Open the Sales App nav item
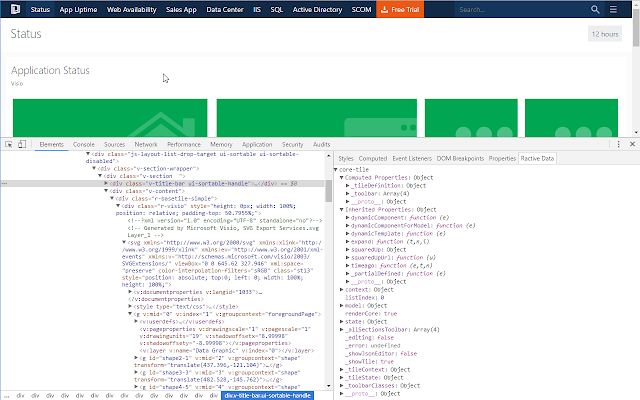The height and width of the screenshot is (400, 640). (181, 9)
